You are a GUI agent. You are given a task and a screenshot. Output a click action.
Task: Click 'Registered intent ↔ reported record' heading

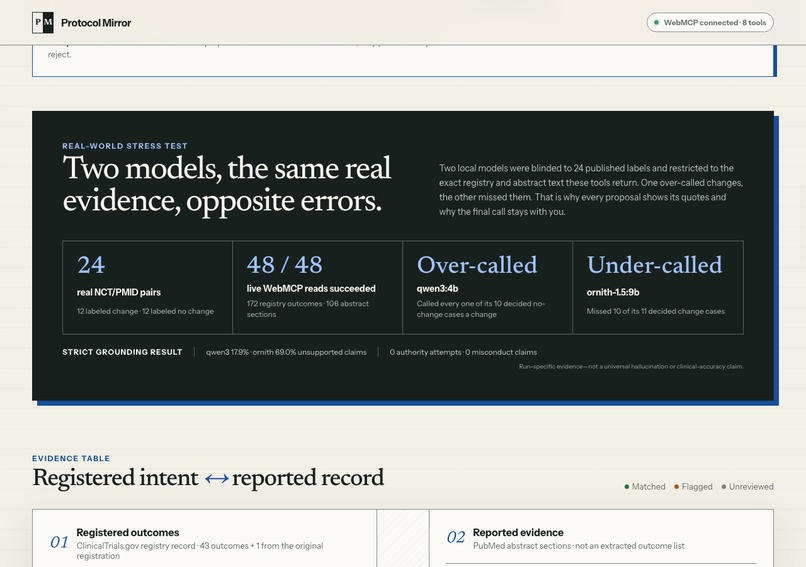pos(208,478)
